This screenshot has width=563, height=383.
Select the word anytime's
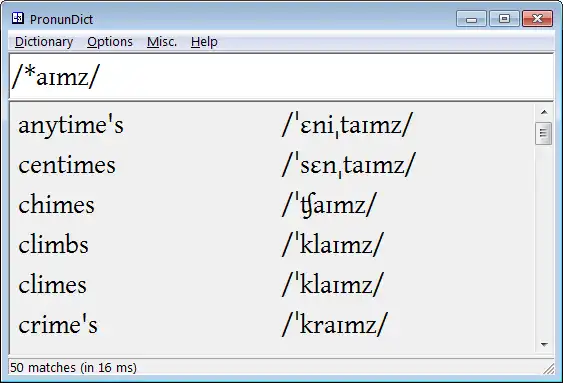click(x=71, y=125)
